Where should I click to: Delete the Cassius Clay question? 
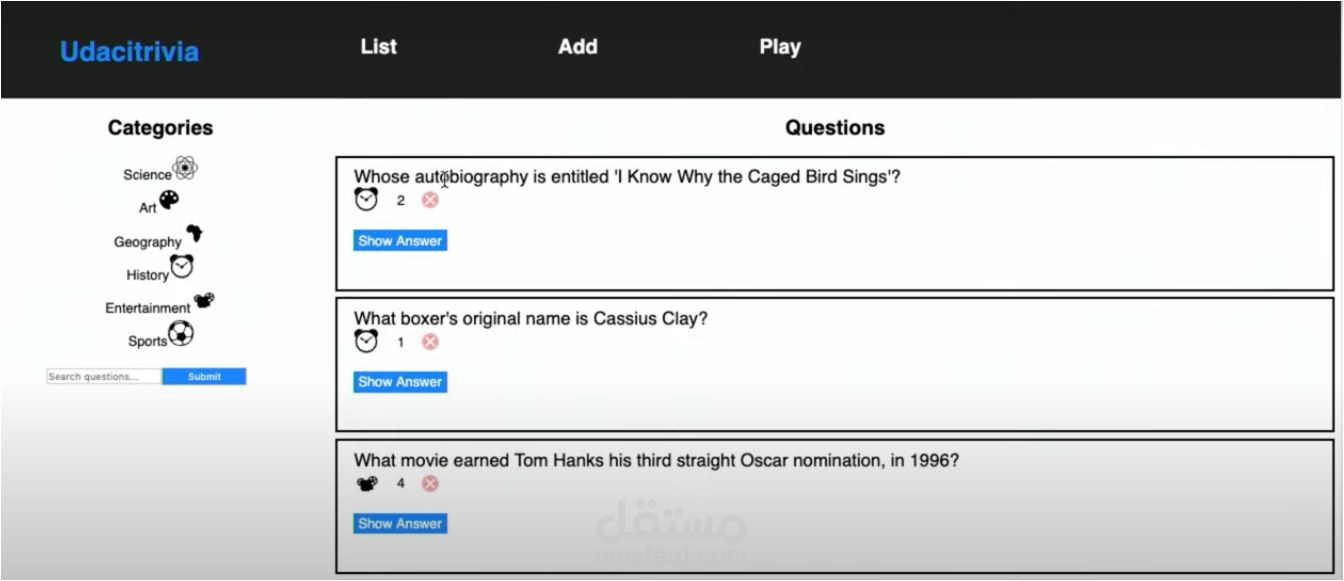(x=429, y=341)
